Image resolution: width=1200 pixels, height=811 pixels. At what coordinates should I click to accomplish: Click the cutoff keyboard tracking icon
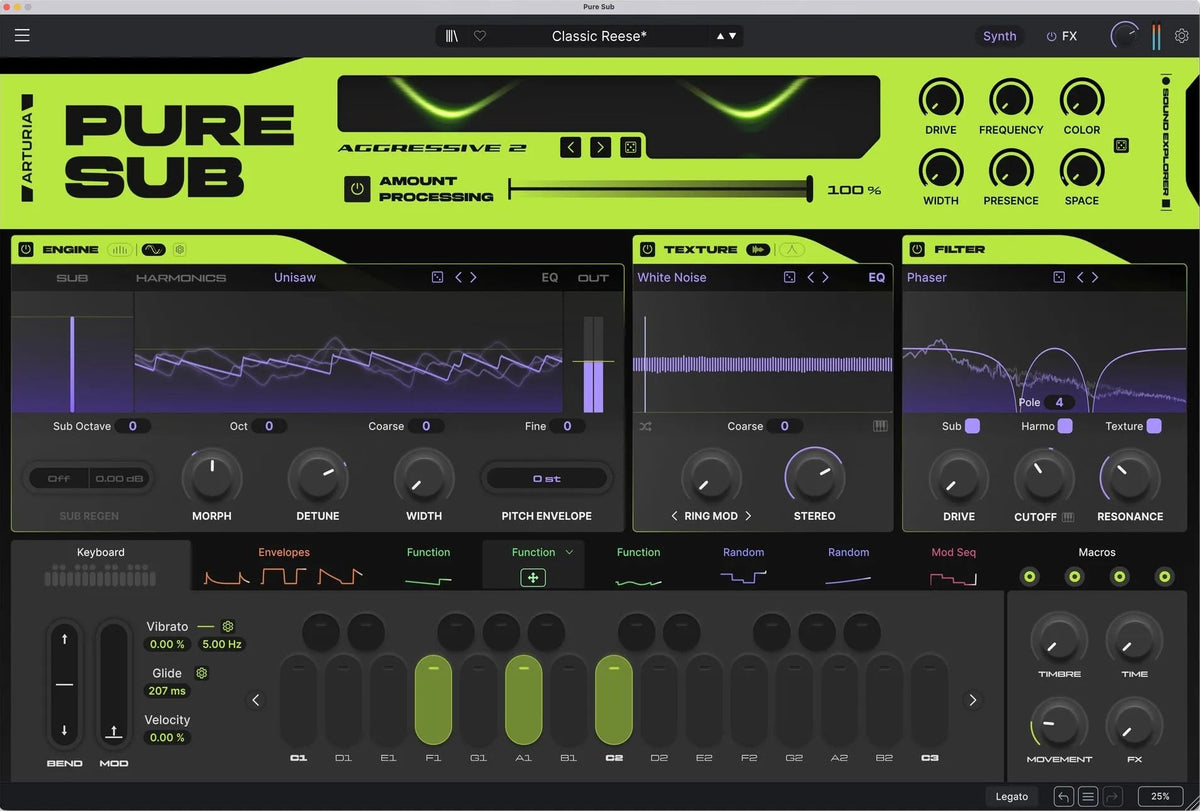coord(1068,517)
